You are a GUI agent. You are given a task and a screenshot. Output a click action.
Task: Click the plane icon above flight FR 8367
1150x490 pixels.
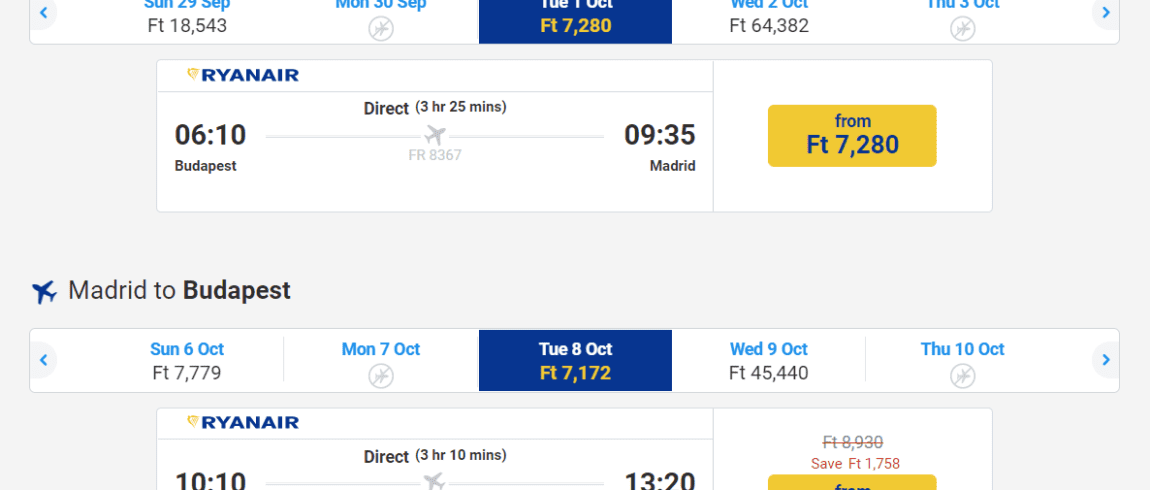pyautogui.click(x=435, y=136)
